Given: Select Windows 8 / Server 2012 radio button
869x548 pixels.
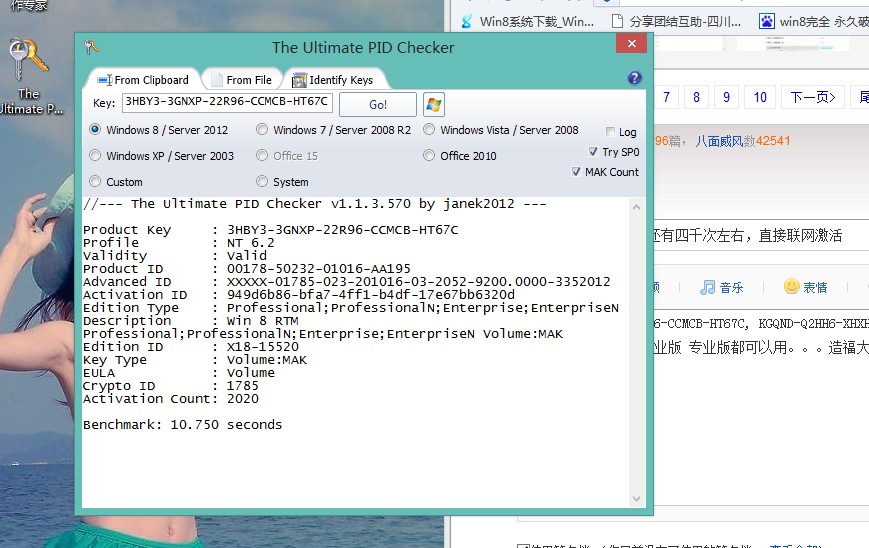Looking at the screenshot, I should tap(95, 130).
